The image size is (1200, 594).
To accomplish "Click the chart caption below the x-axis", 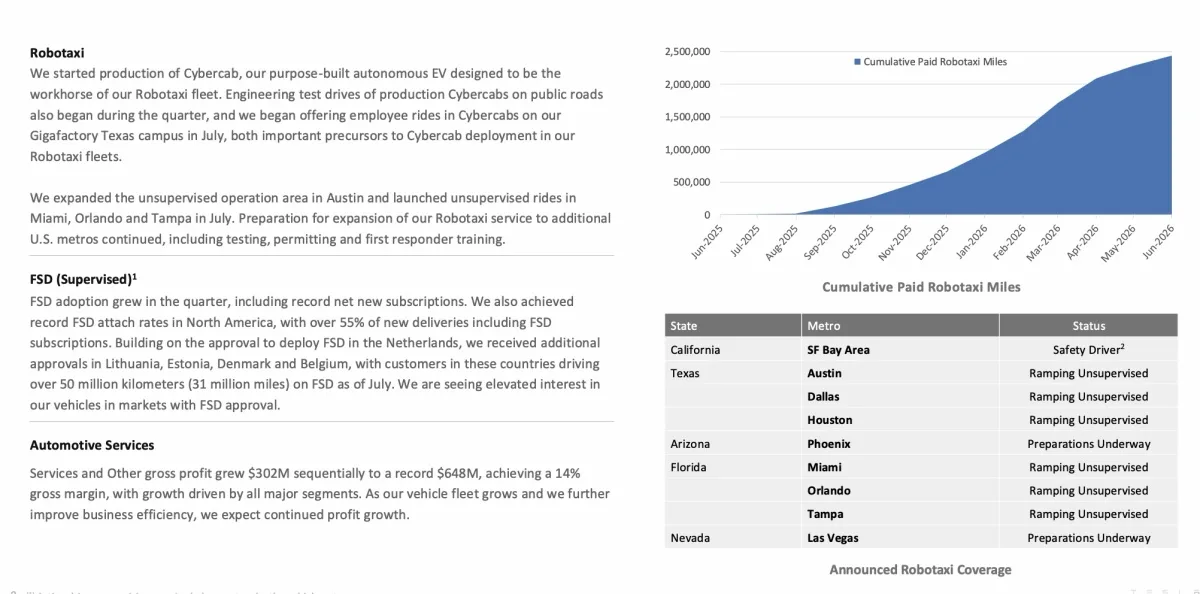I will click(x=921, y=287).
